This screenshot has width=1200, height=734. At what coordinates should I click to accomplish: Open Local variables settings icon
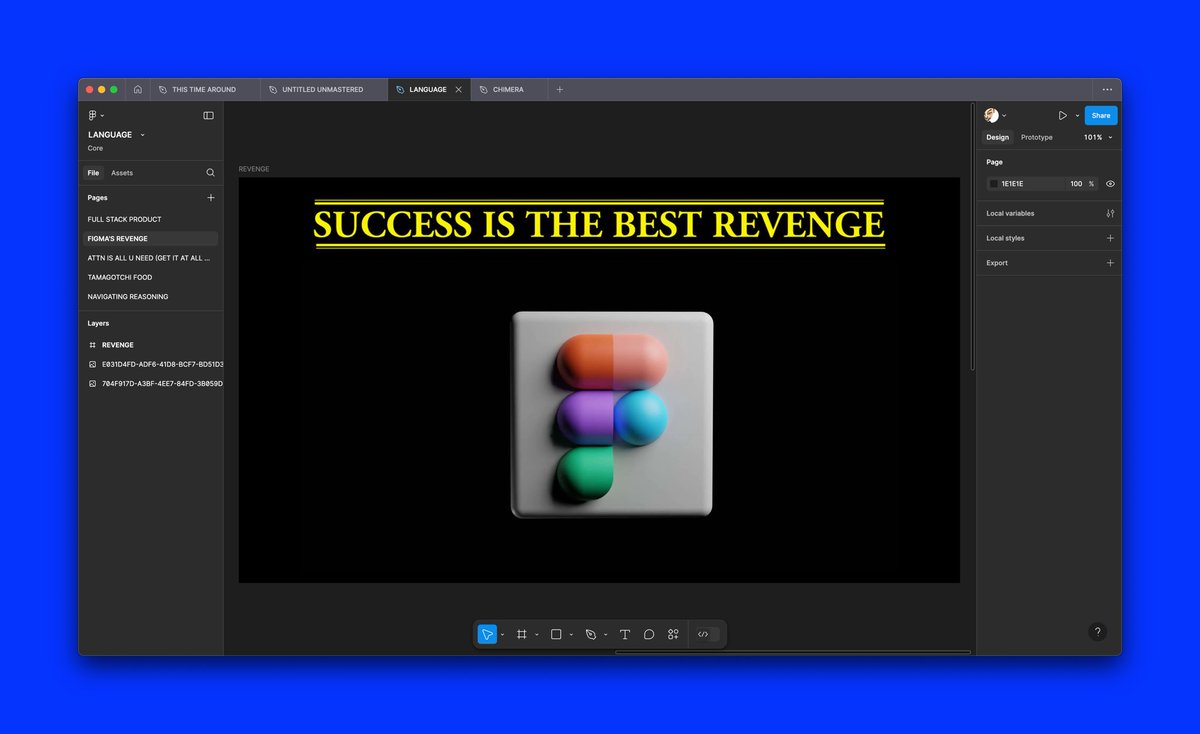click(x=1110, y=213)
